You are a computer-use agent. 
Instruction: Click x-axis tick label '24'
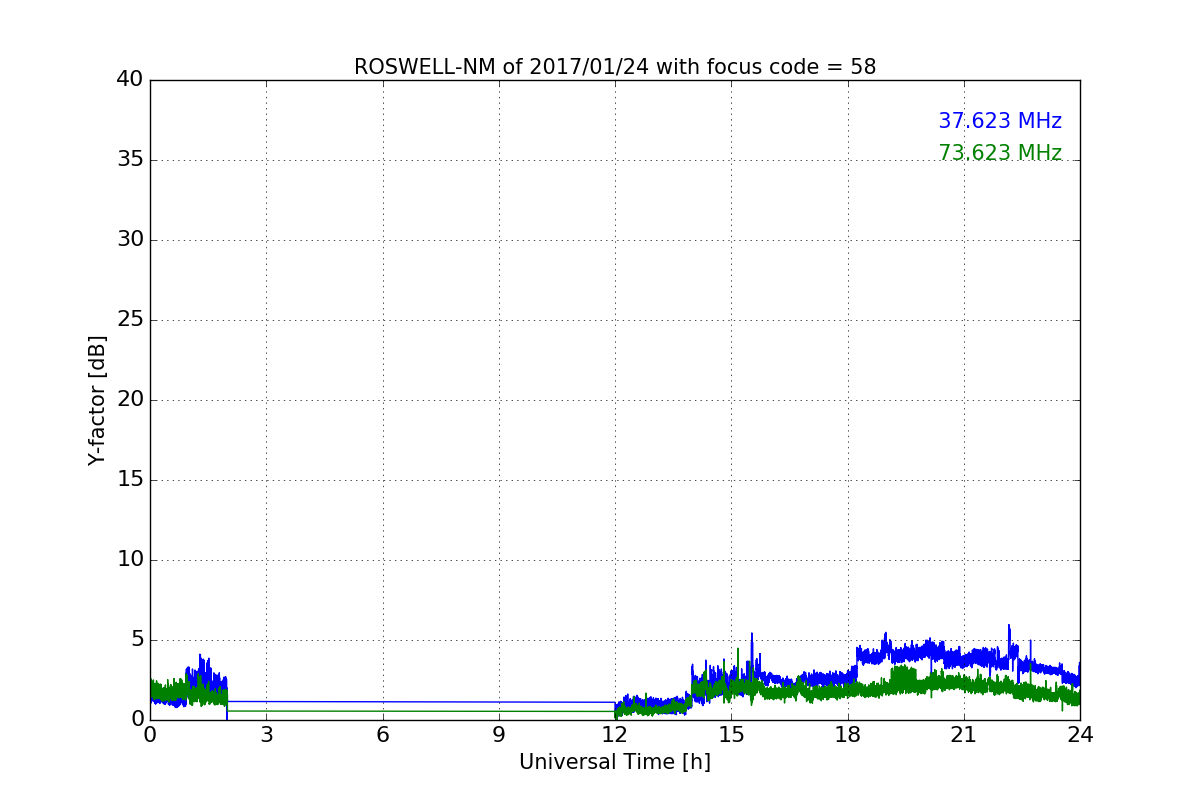point(1080,734)
